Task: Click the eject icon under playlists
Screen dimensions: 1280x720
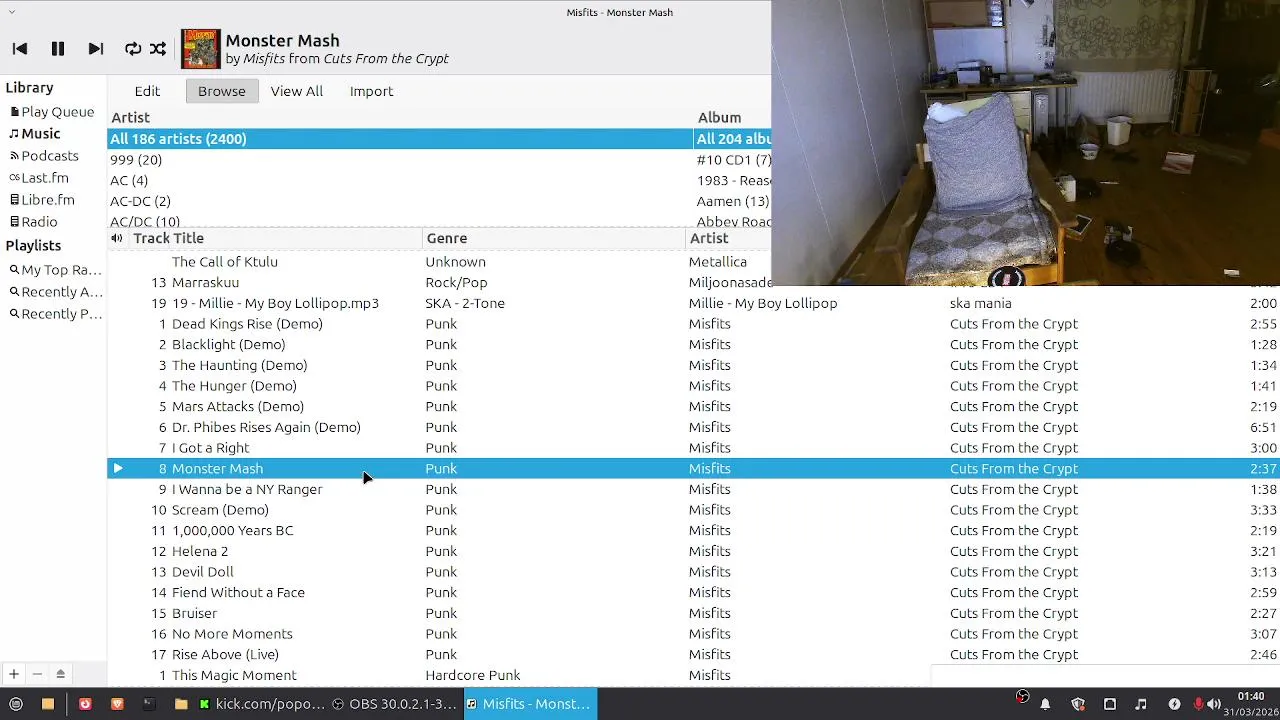Action: click(x=60, y=674)
